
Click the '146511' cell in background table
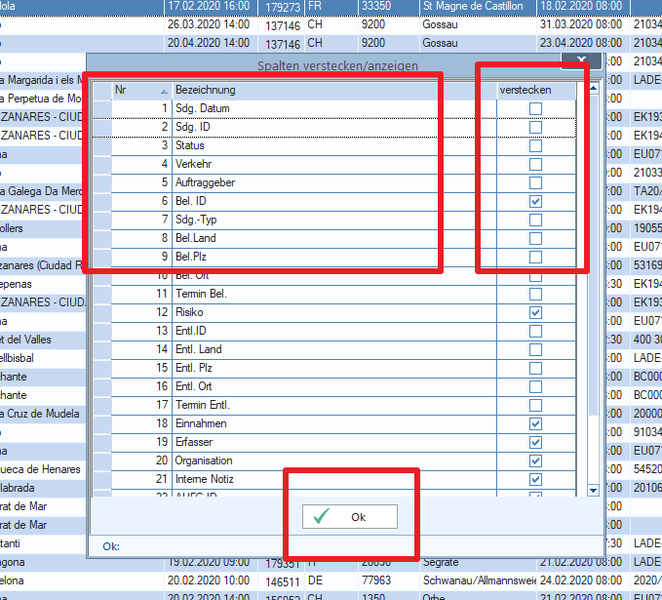point(282,581)
